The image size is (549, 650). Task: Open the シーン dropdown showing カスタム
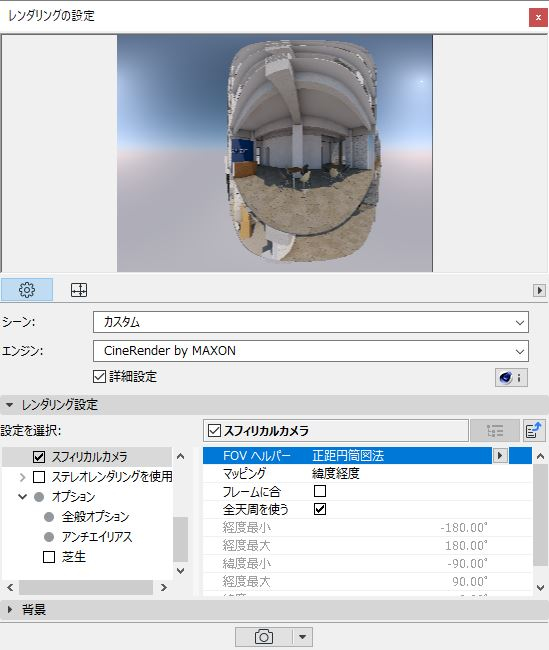tap(311, 322)
